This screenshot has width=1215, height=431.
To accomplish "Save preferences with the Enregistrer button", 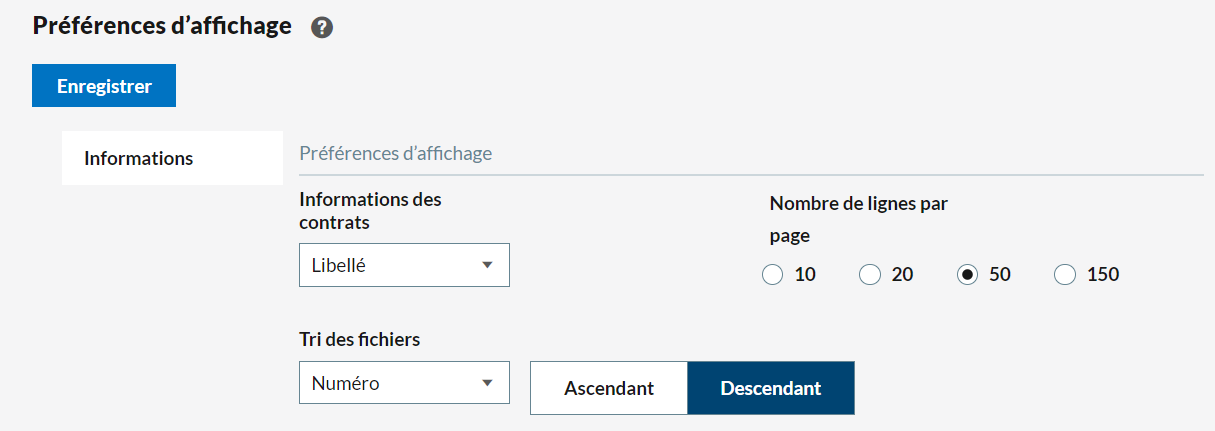I will click(x=104, y=86).
